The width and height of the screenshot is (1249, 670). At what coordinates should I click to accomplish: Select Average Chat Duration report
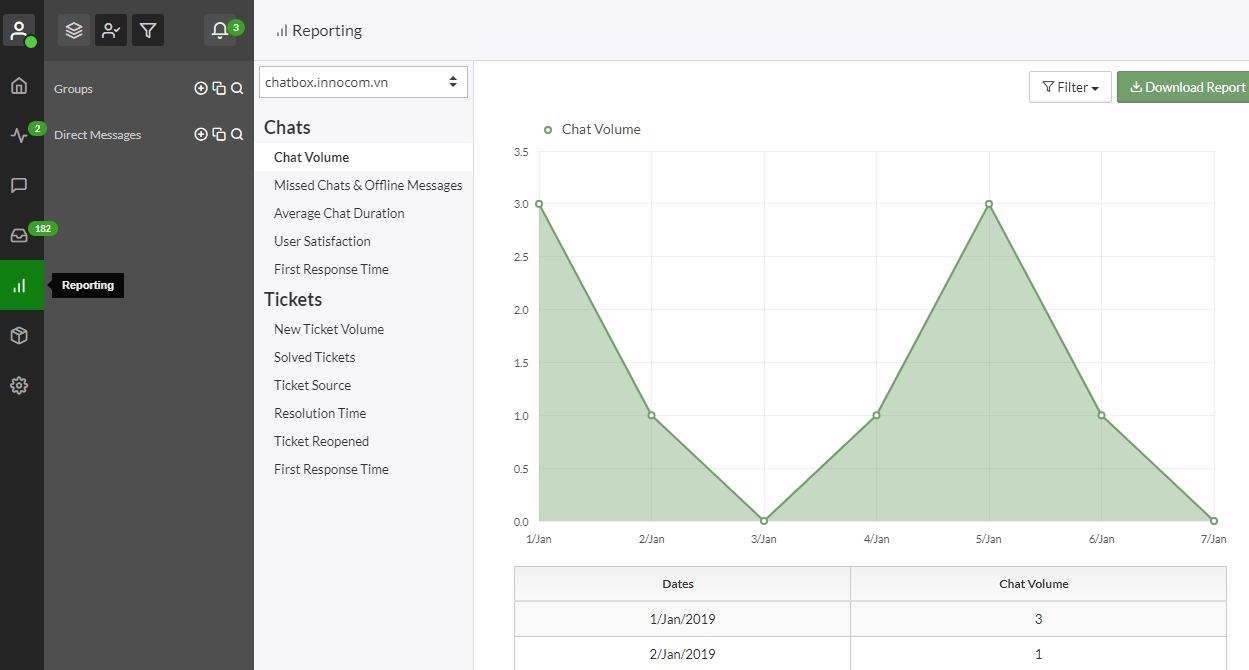click(x=339, y=213)
